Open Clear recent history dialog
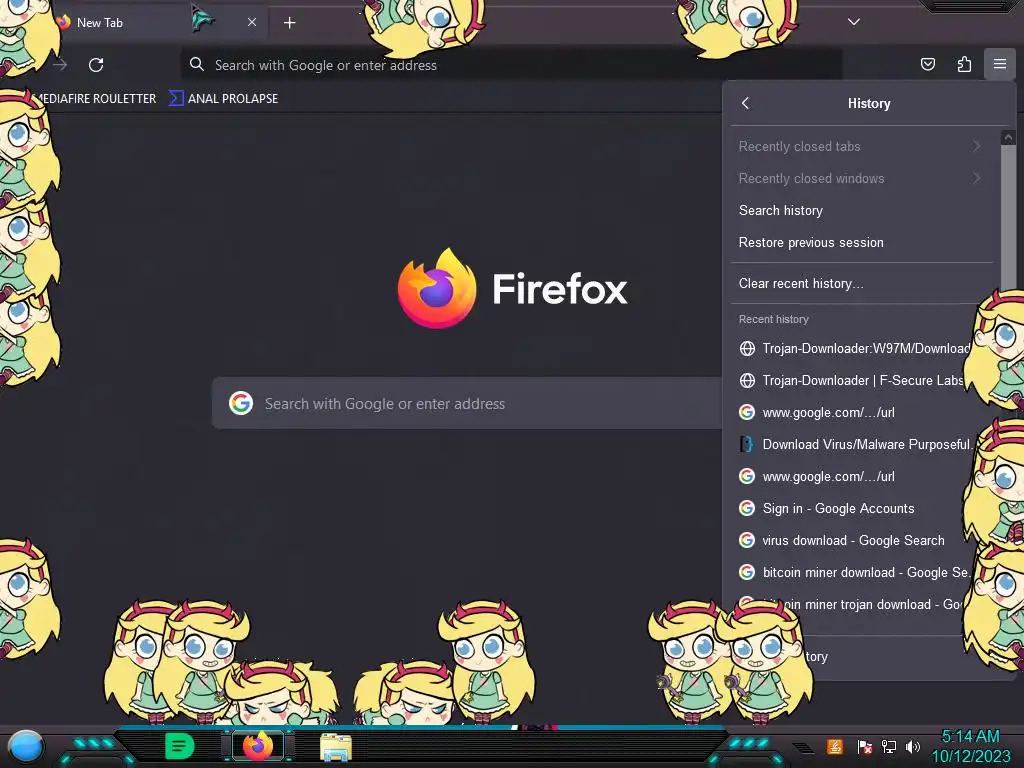1024x768 pixels. pyautogui.click(x=861, y=283)
